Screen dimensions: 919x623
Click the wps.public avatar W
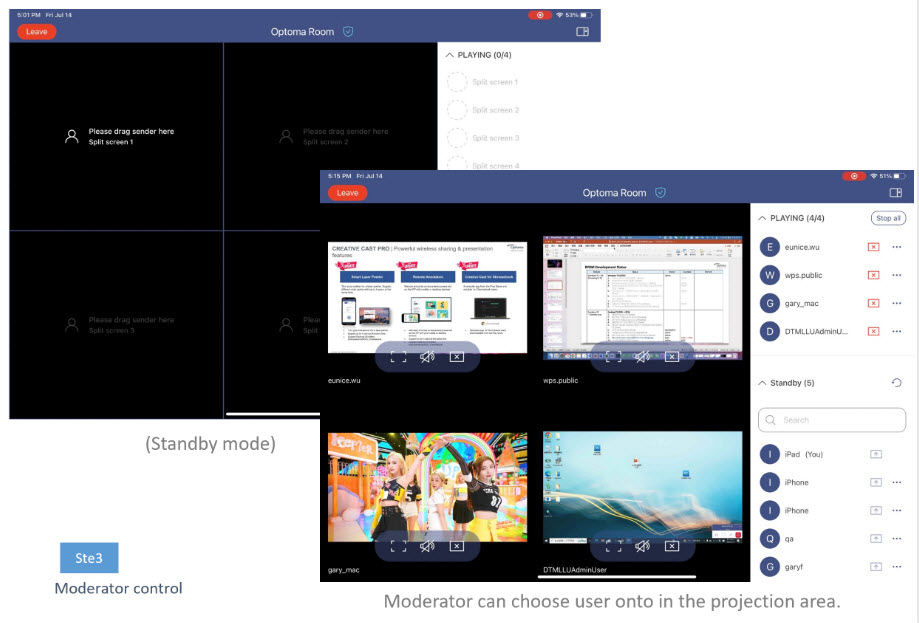(770, 275)
